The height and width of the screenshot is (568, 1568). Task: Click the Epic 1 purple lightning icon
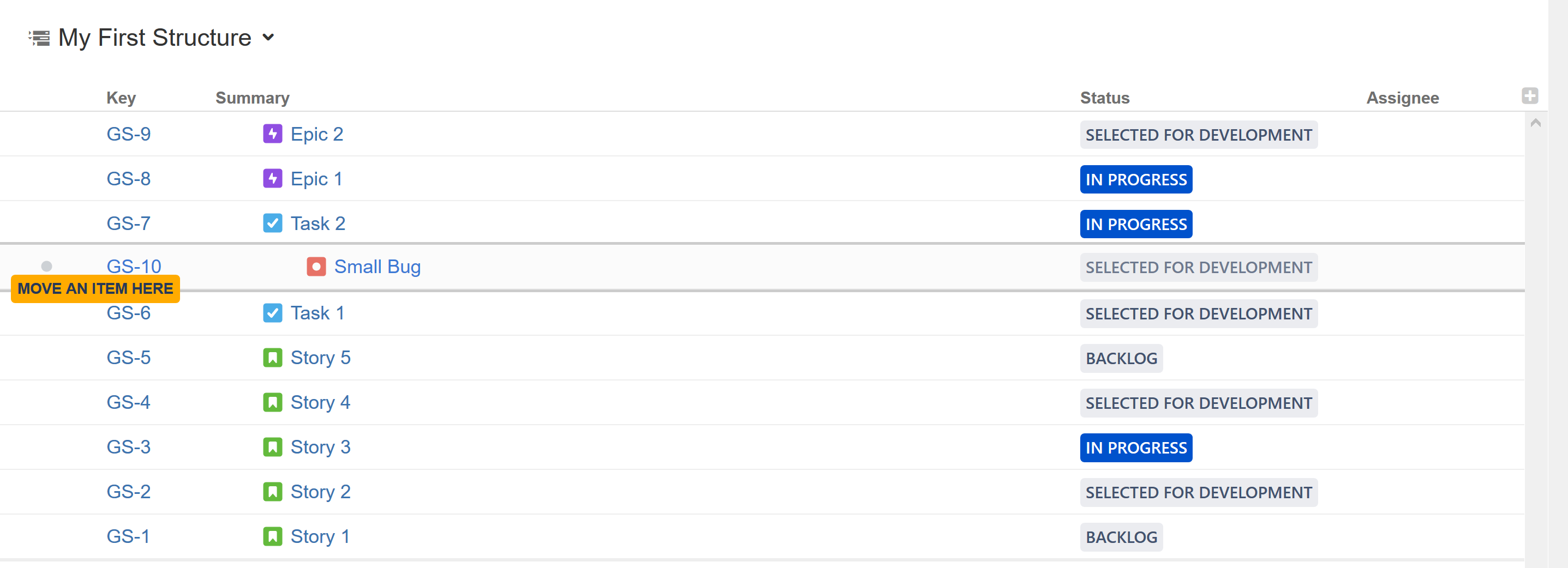tap(272, 179)
